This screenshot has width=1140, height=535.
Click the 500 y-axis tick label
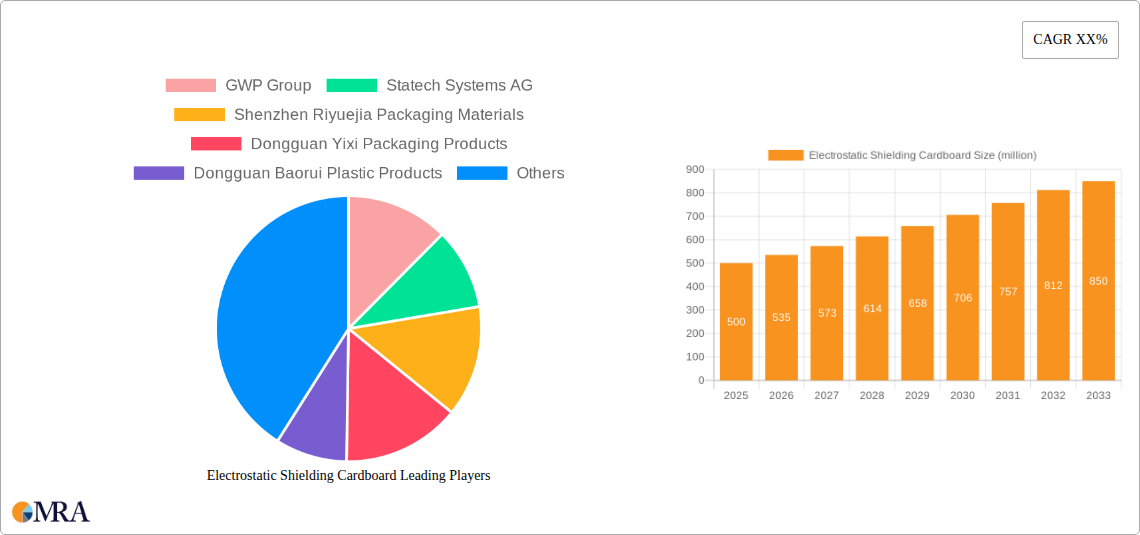click(x=695, y=263)
